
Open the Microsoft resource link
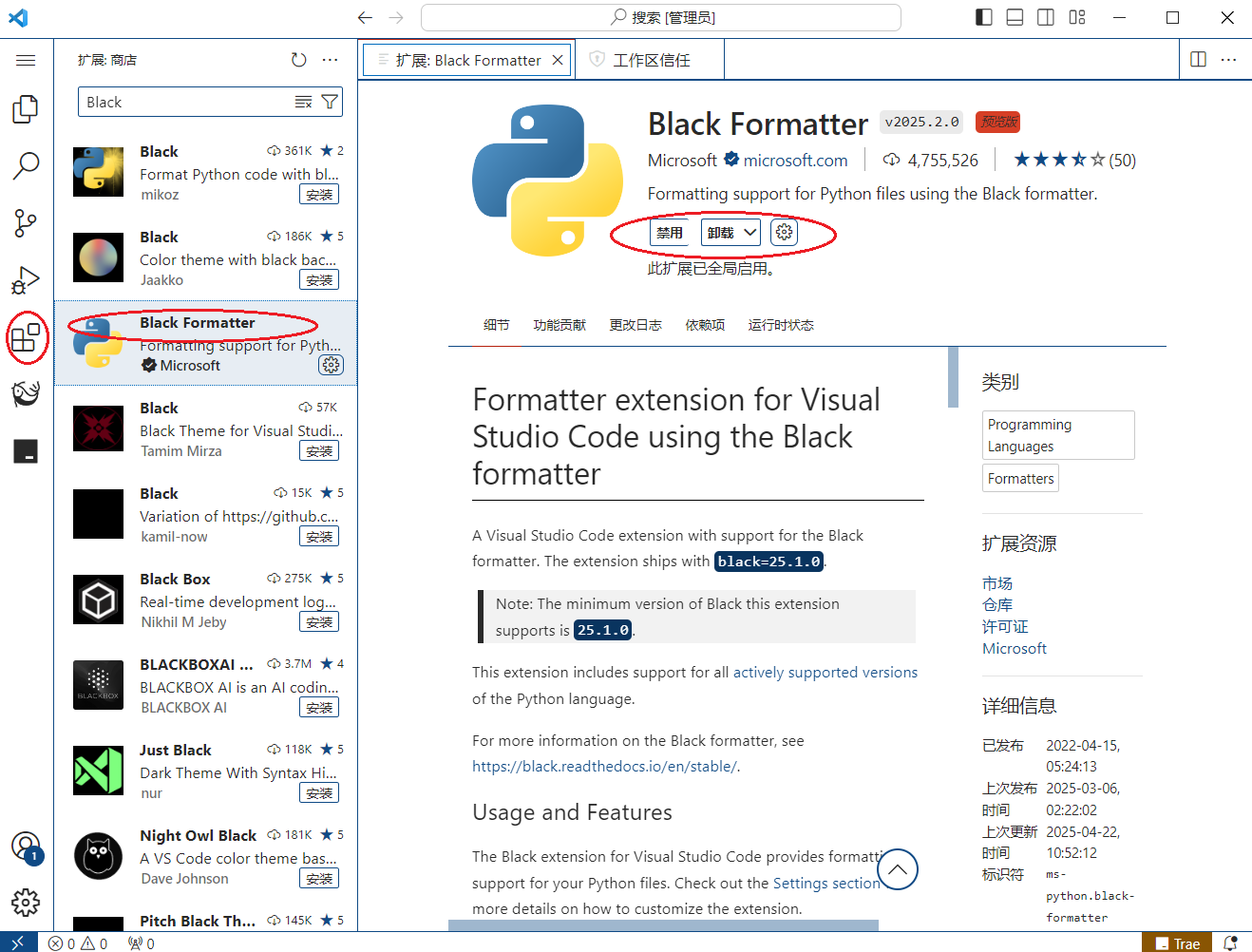pyautogui.click(x=1015, y=649)
